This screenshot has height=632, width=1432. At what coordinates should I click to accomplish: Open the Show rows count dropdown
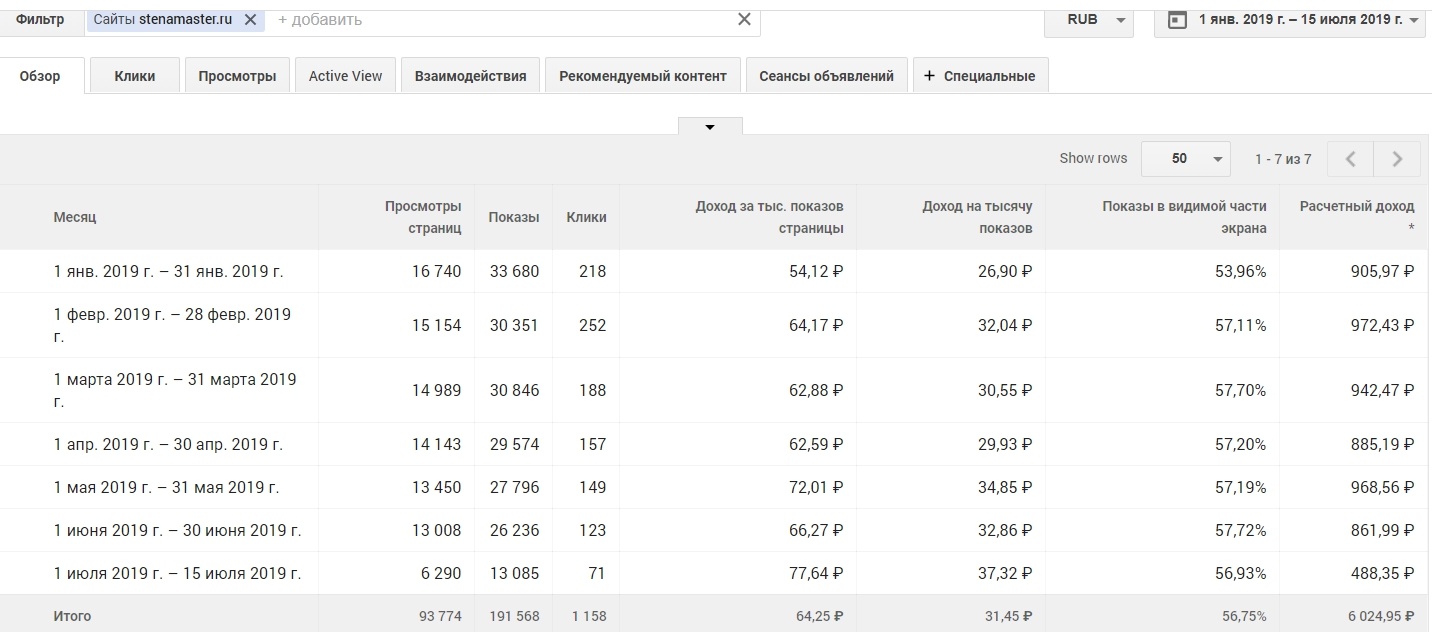coord(1186,159)
